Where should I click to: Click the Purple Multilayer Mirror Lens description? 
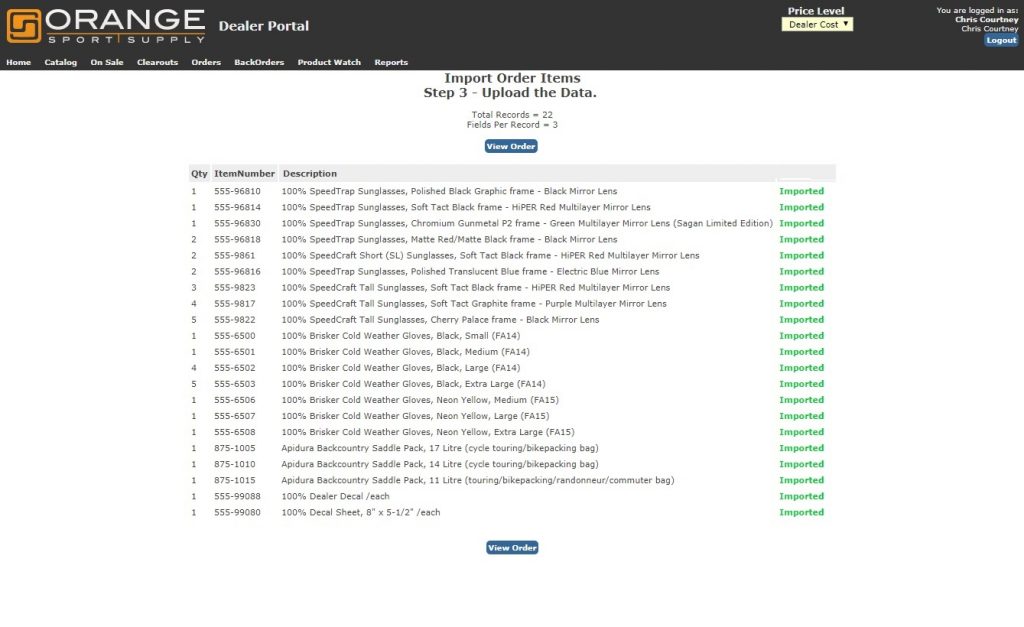[x=474, y=304]
